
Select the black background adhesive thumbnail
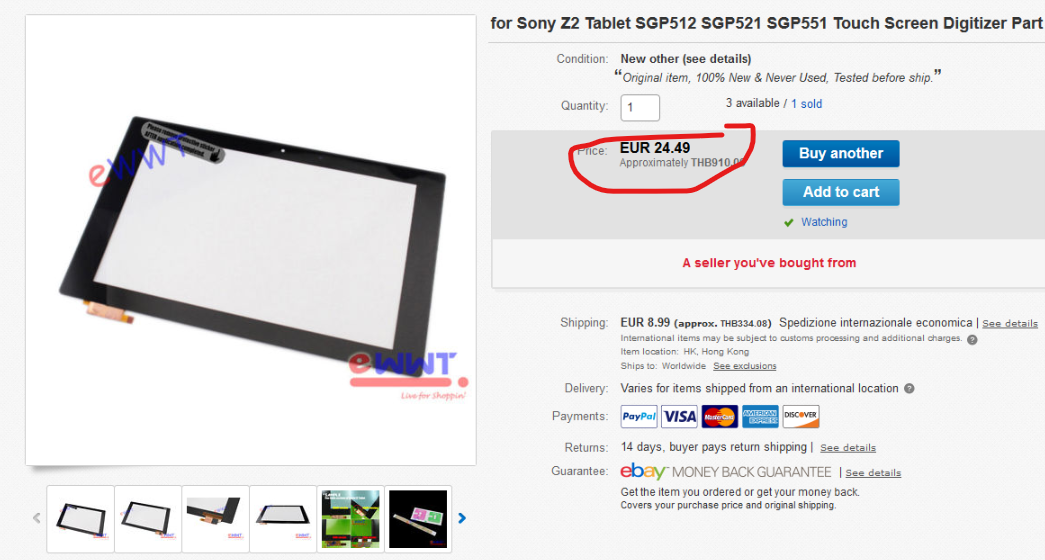click(418, 519)
